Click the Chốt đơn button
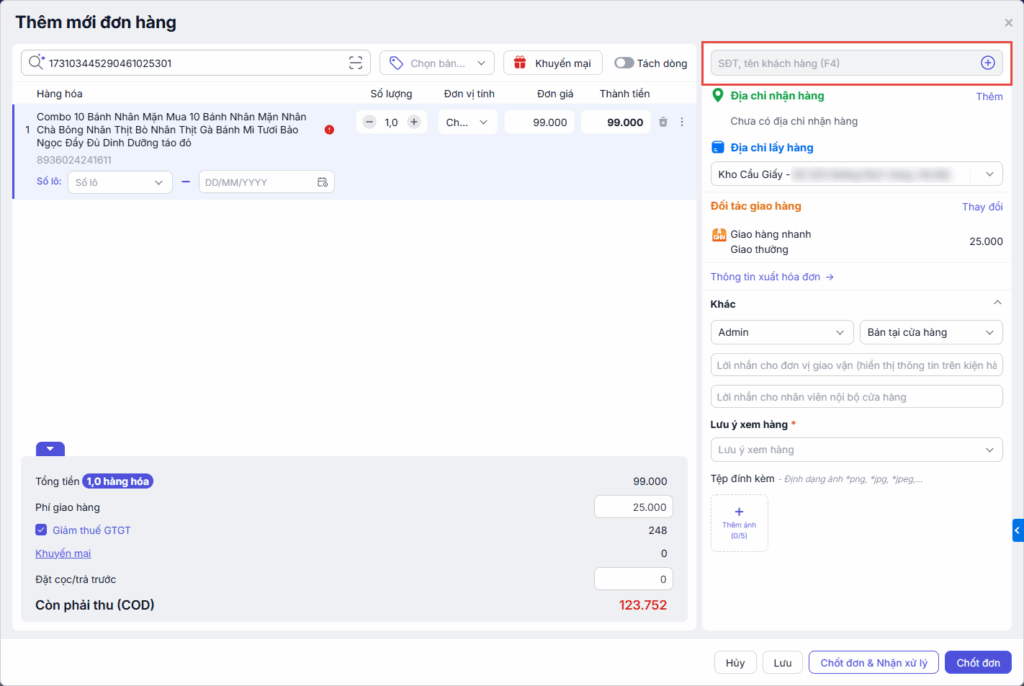The height and width of the screenshot is (686, 1024). point(977,663)
